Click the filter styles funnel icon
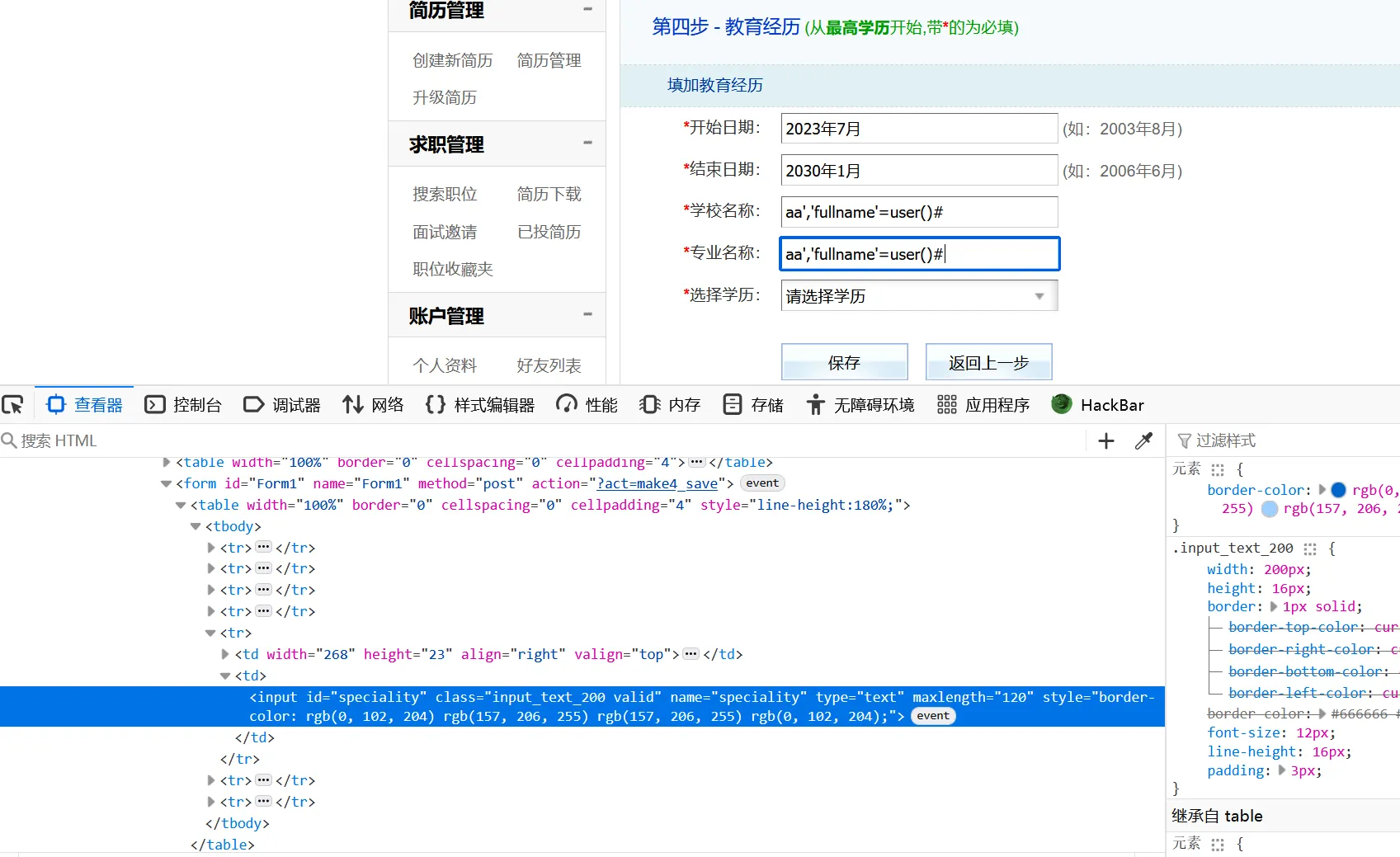The image size is (1400, 857). pyautogui.click(x=1184, y=441)
